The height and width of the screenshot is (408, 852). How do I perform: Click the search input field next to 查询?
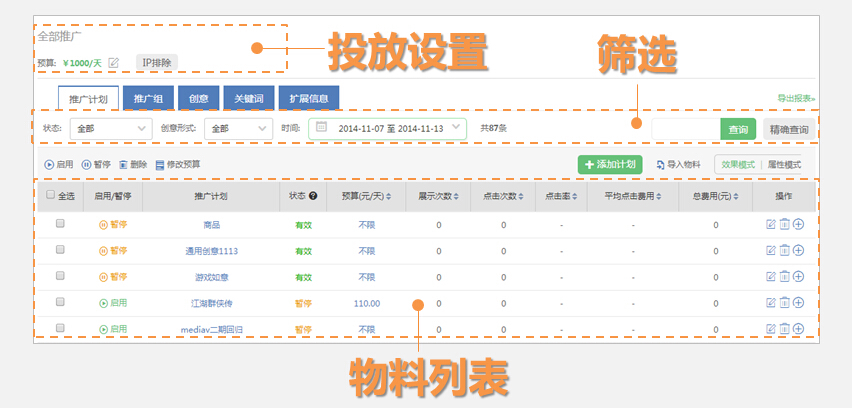(x=685, y=129)
